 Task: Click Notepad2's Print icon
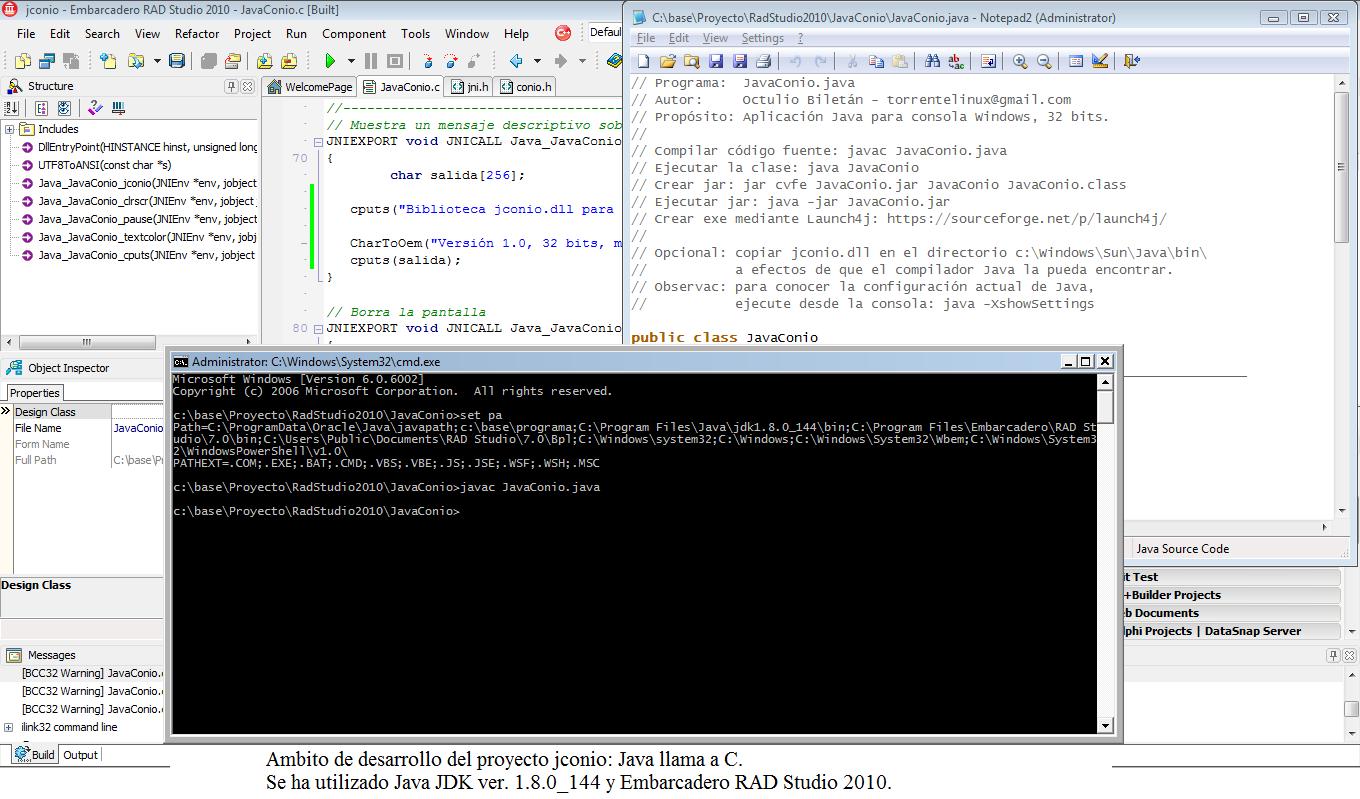pos(764,61)
